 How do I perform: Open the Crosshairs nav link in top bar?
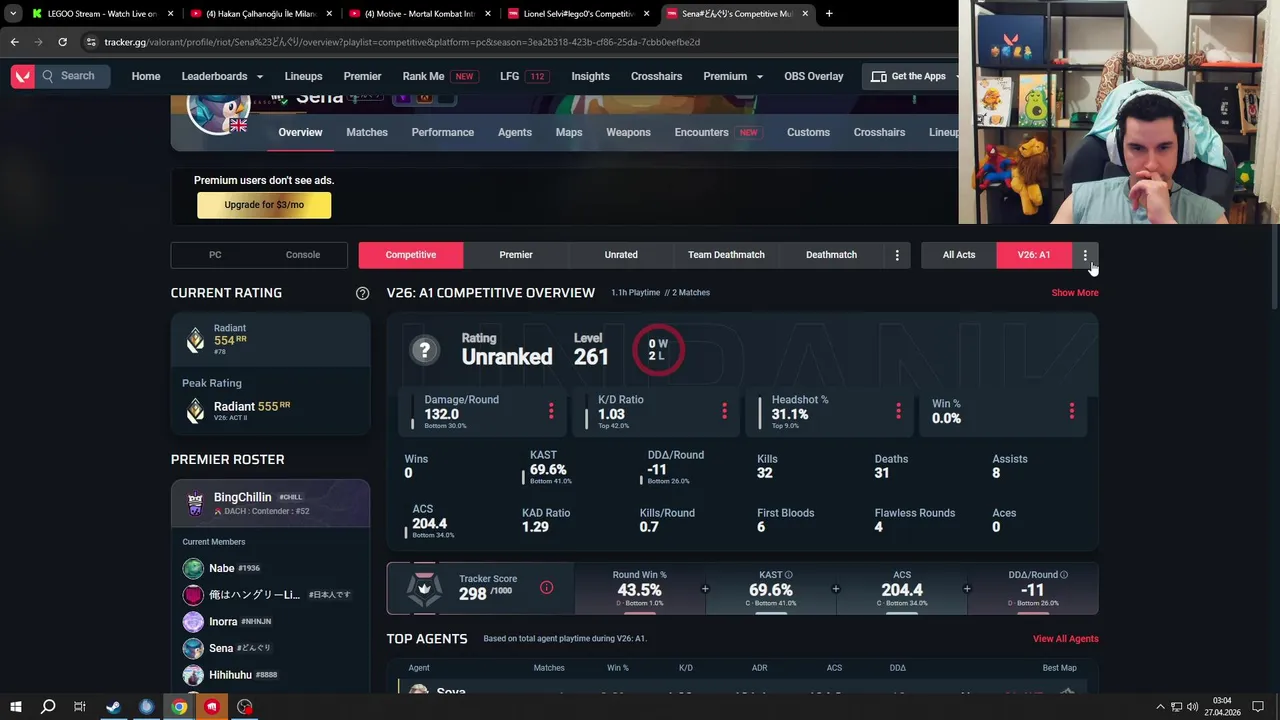pyautogui.click(x=656, y=76)
